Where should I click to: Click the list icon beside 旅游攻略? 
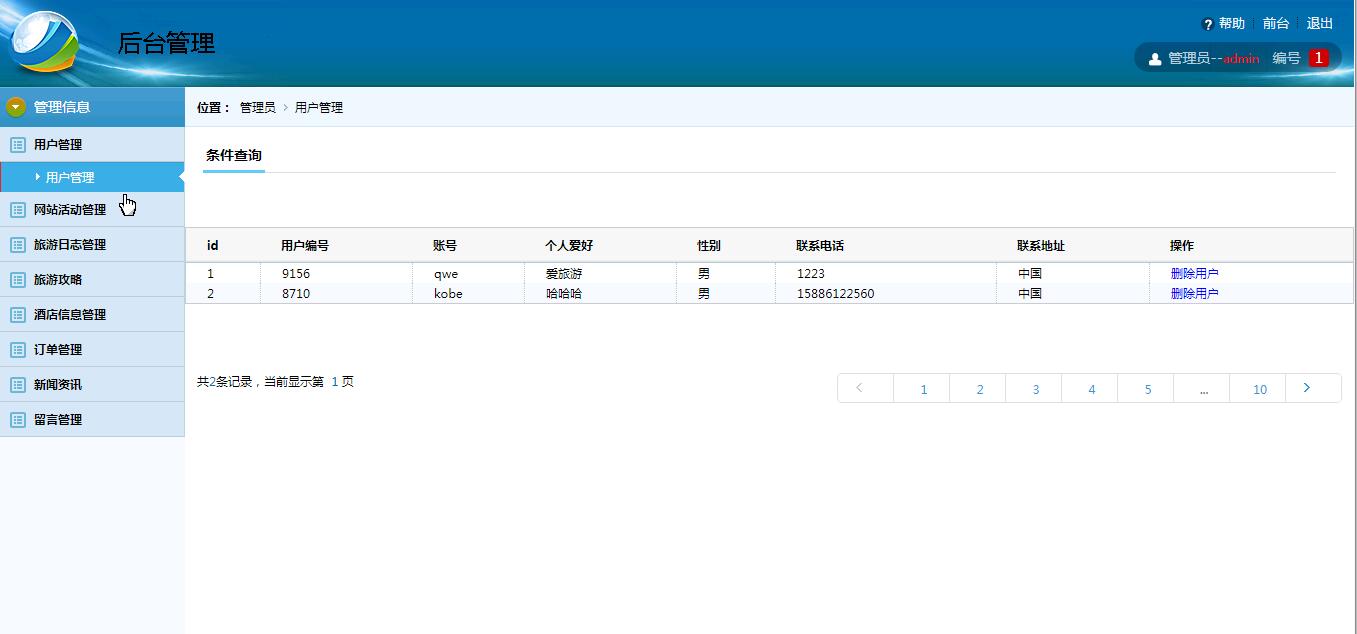click(17, 280)
